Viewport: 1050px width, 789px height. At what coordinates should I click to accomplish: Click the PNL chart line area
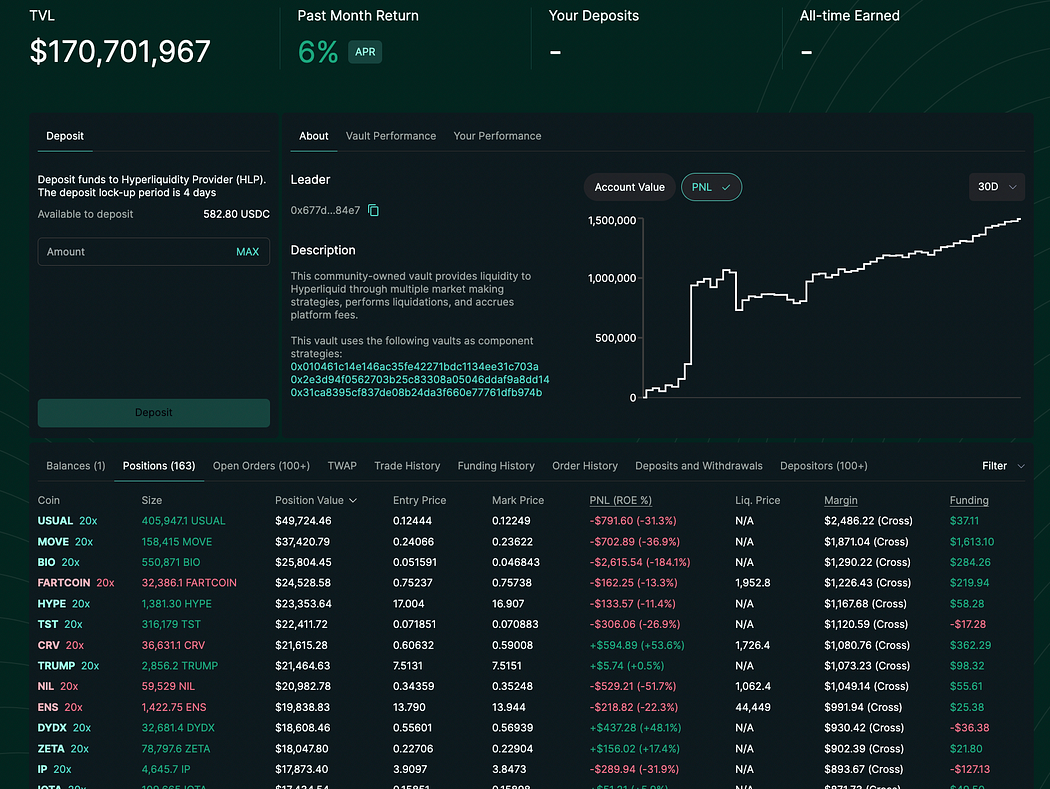point(832,307)
